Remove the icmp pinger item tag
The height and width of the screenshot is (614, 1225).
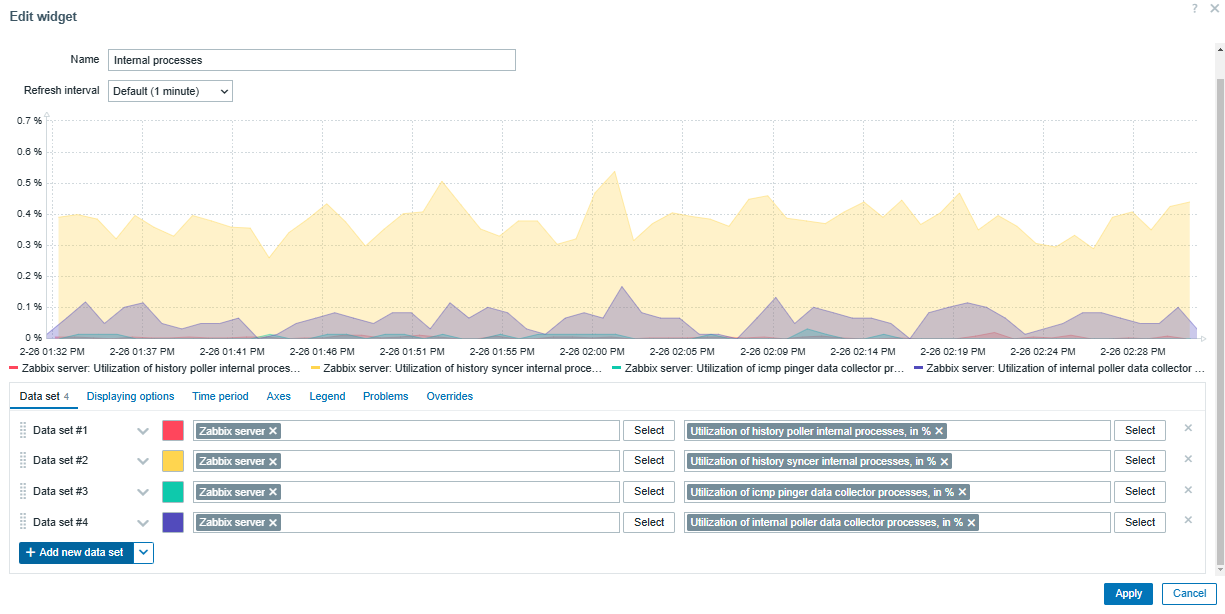click(x=963, y=492)
